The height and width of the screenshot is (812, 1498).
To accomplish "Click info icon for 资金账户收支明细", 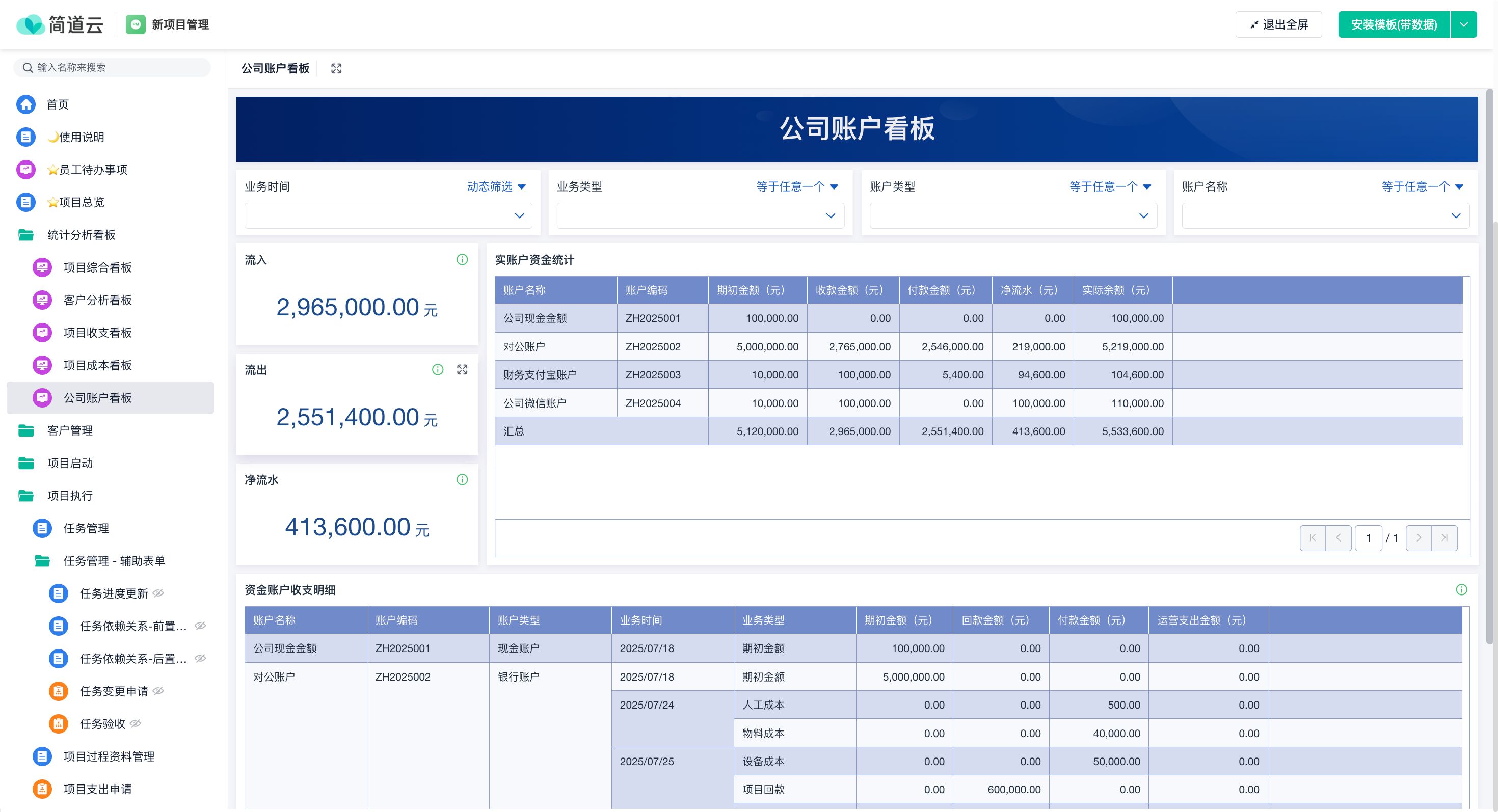I will (1461, 589).
